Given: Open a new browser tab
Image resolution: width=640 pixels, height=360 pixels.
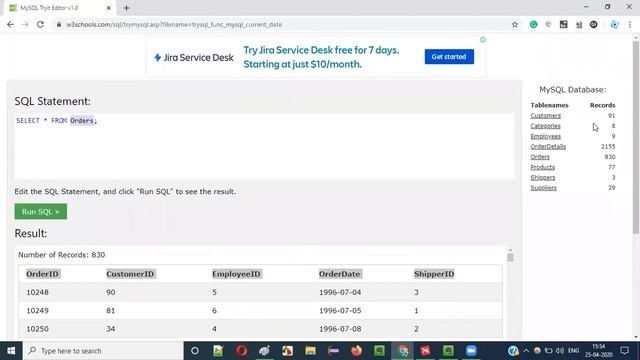Looking at the screenshot, I should click(x=126, y=8).
